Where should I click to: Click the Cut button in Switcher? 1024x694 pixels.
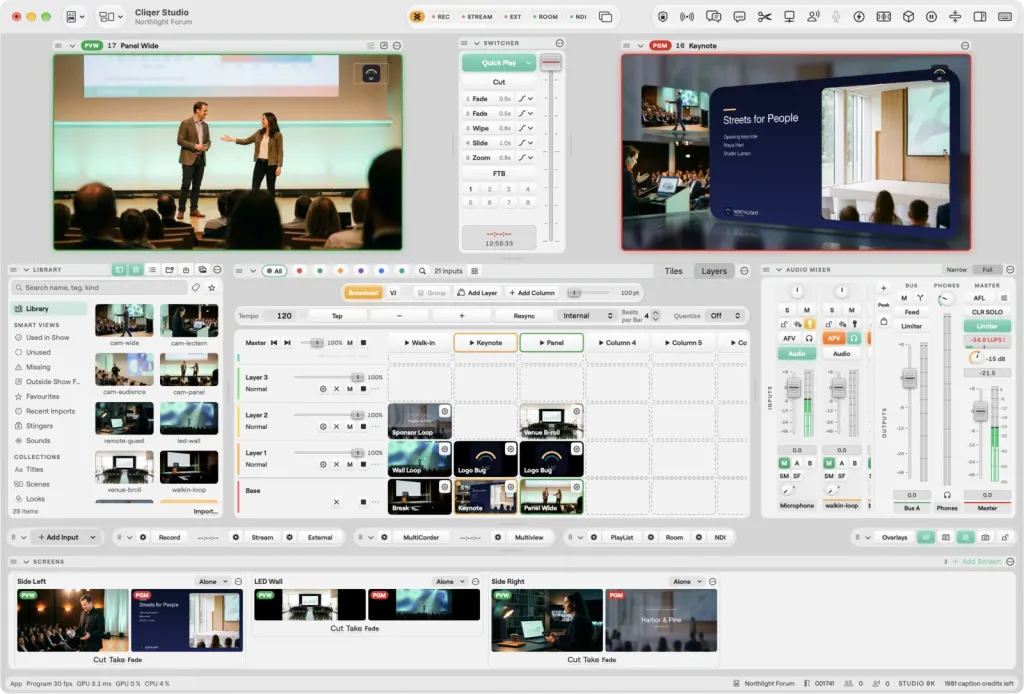(499, 82)
